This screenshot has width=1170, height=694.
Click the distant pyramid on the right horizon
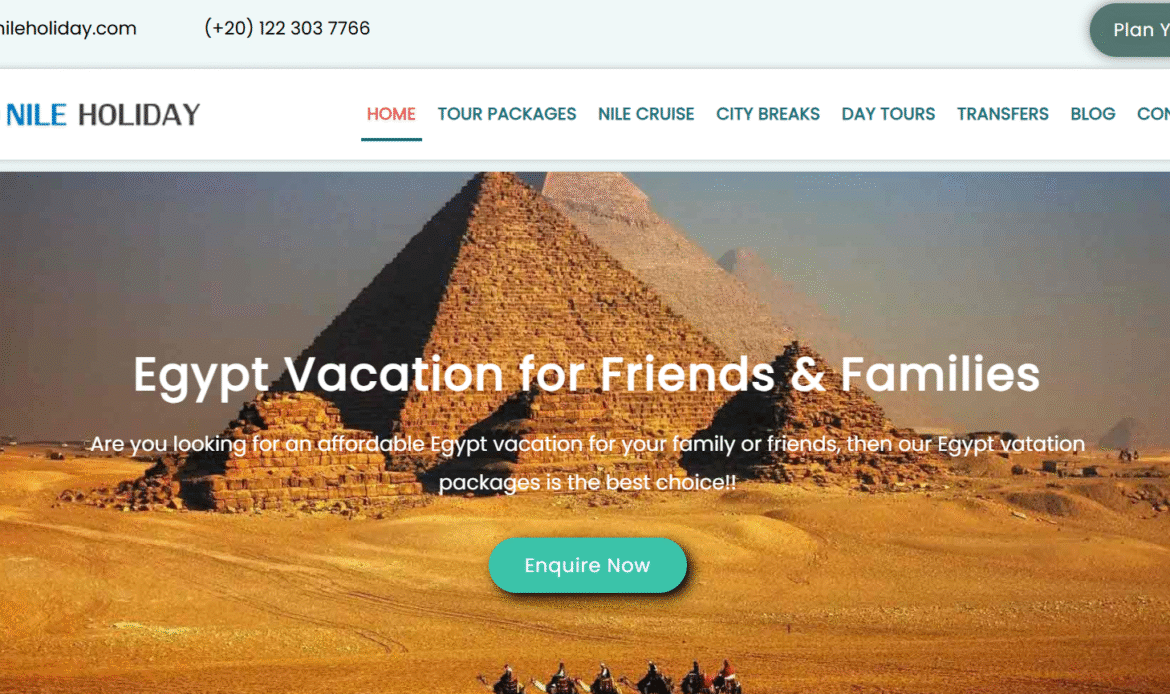click(1127, 433)
